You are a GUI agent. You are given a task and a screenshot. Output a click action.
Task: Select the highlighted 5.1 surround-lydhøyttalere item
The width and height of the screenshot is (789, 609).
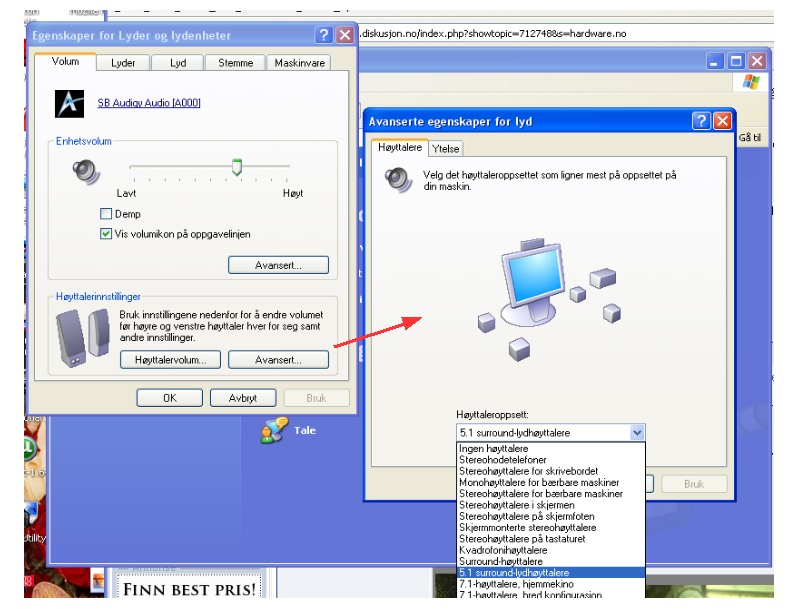(551, 573)
